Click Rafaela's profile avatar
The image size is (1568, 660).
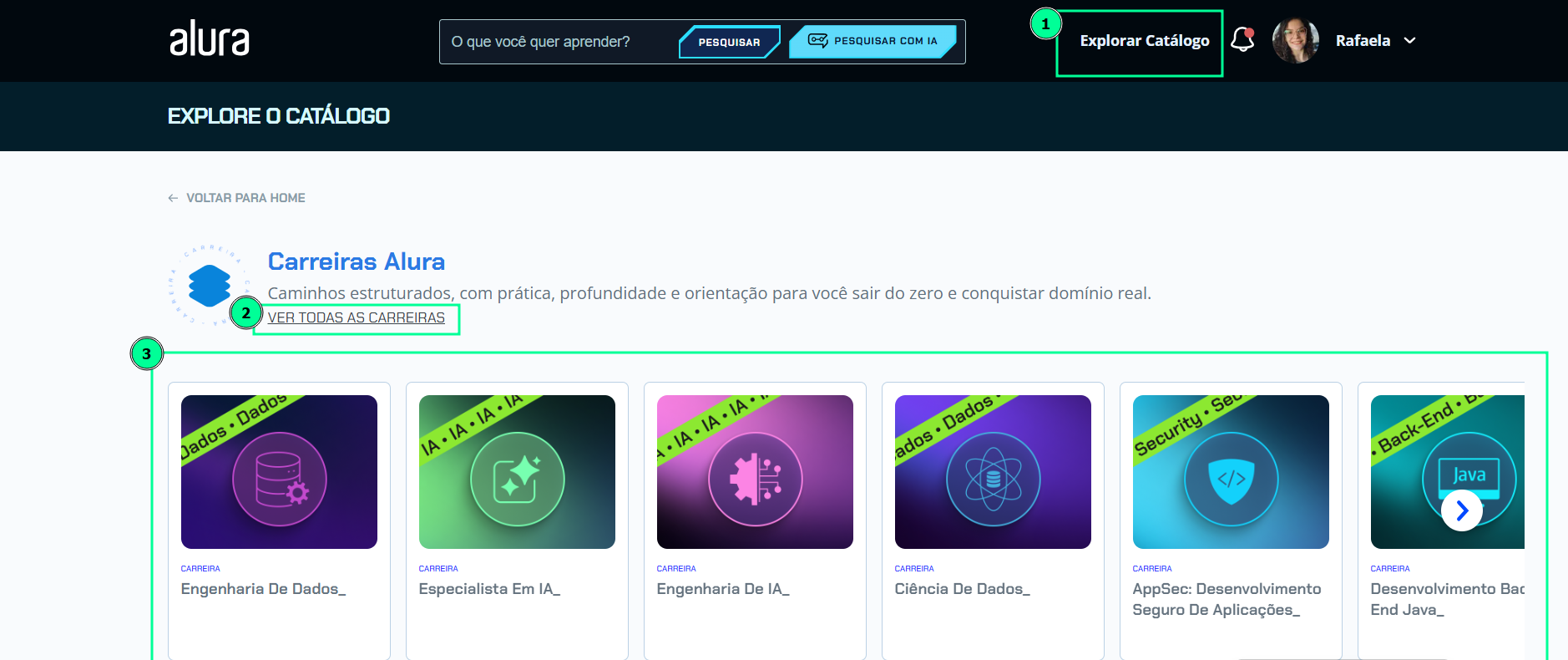pos(1295,40)
